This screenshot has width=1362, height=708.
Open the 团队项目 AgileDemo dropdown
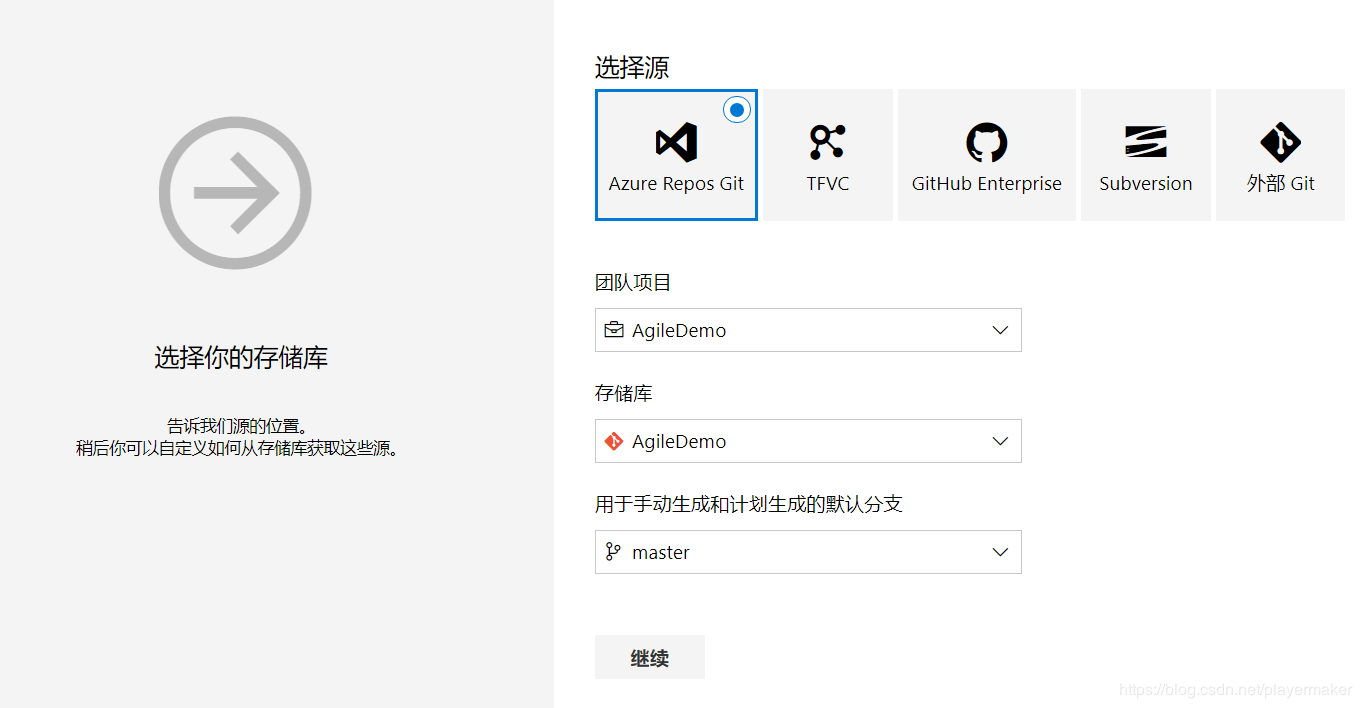click(808, 330)
